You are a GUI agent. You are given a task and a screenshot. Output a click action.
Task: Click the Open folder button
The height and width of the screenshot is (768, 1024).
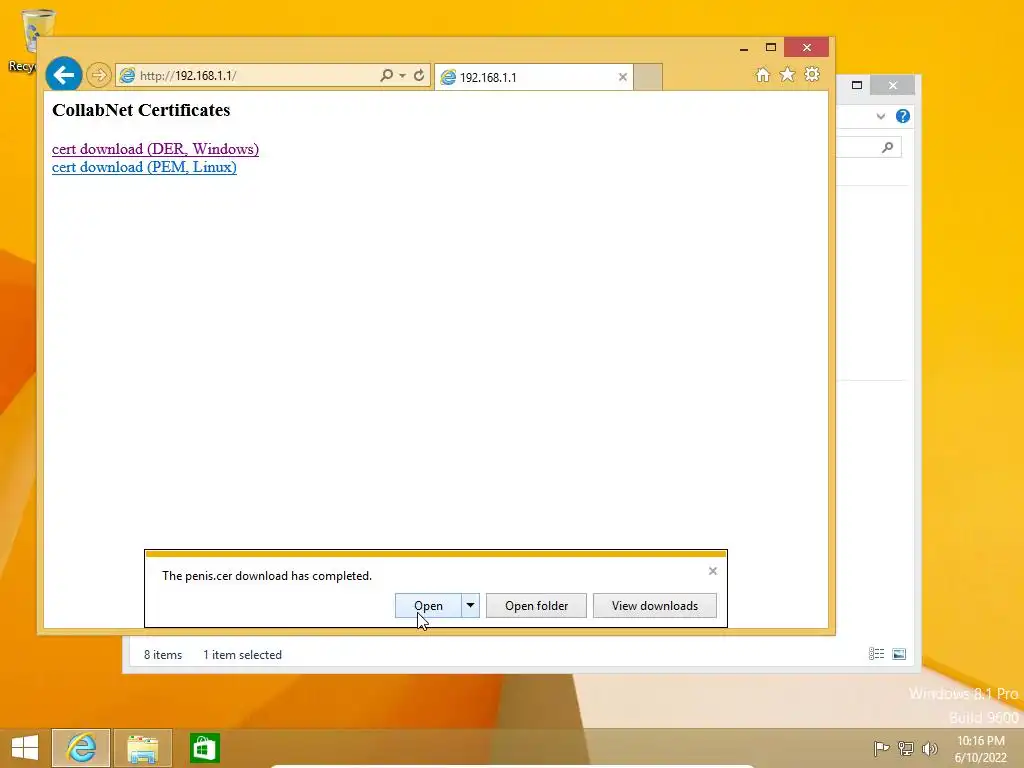coord(536,605)
